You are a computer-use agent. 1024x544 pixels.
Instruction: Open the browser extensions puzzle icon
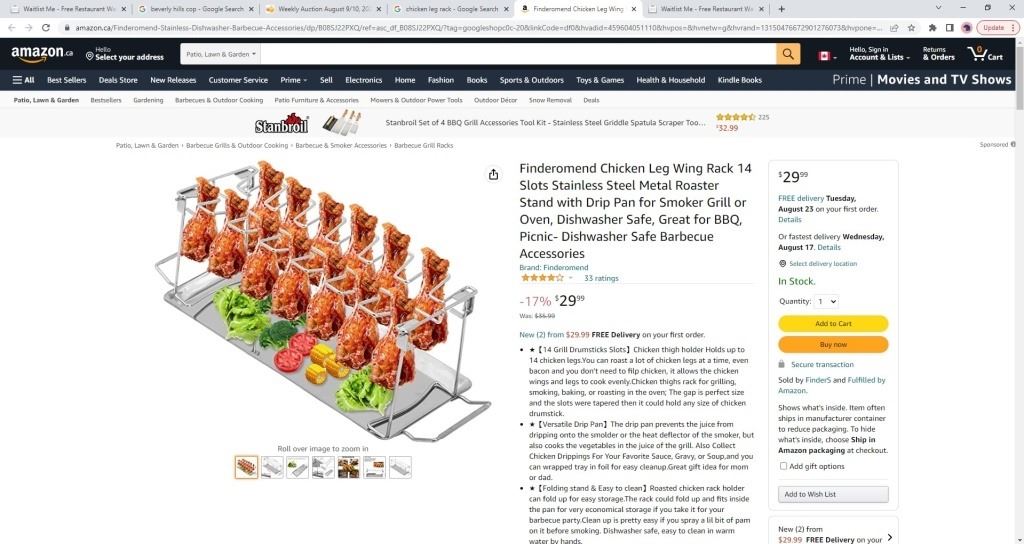click(932, 28)
